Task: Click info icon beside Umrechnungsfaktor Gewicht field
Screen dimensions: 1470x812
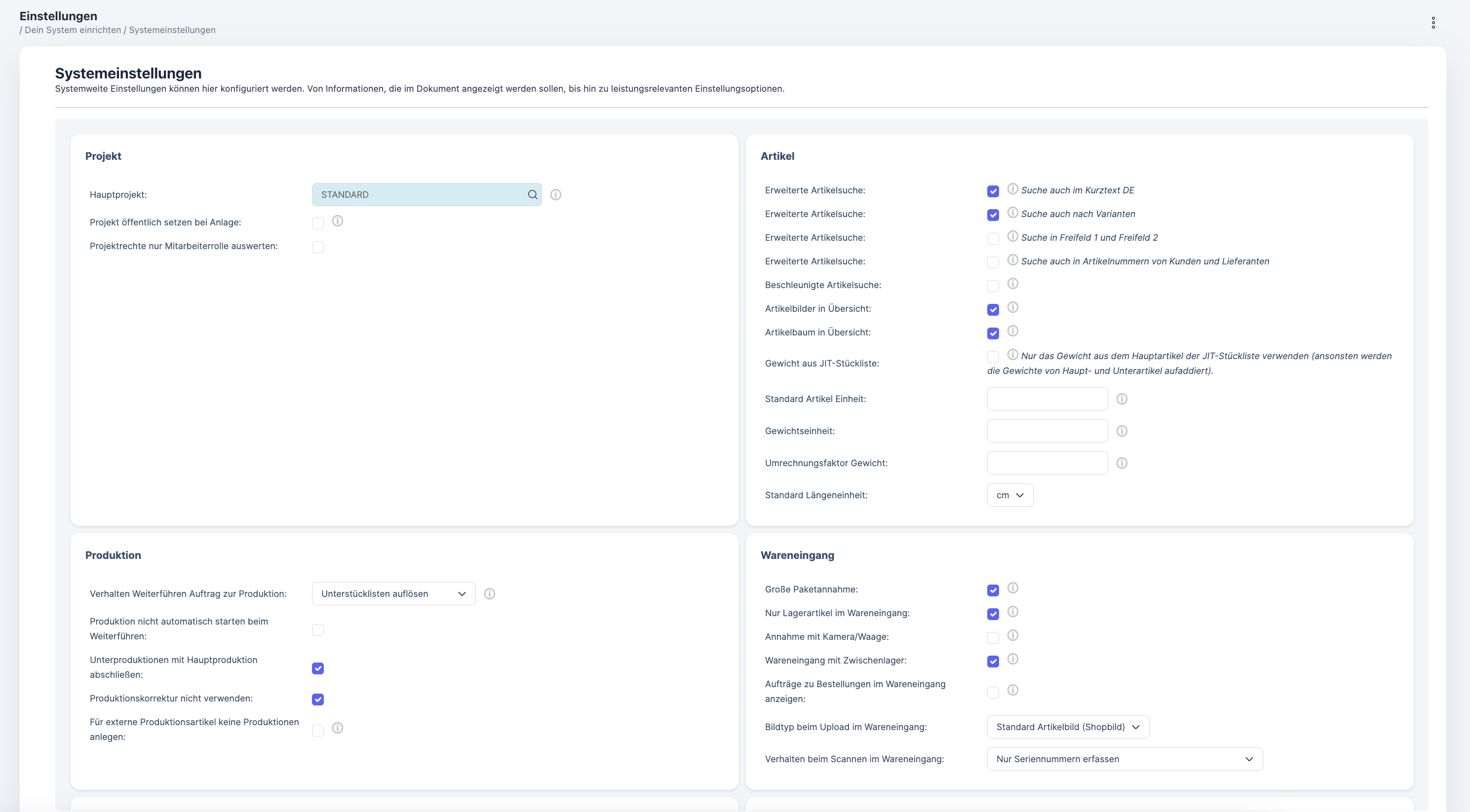Action: [1122, 463]
